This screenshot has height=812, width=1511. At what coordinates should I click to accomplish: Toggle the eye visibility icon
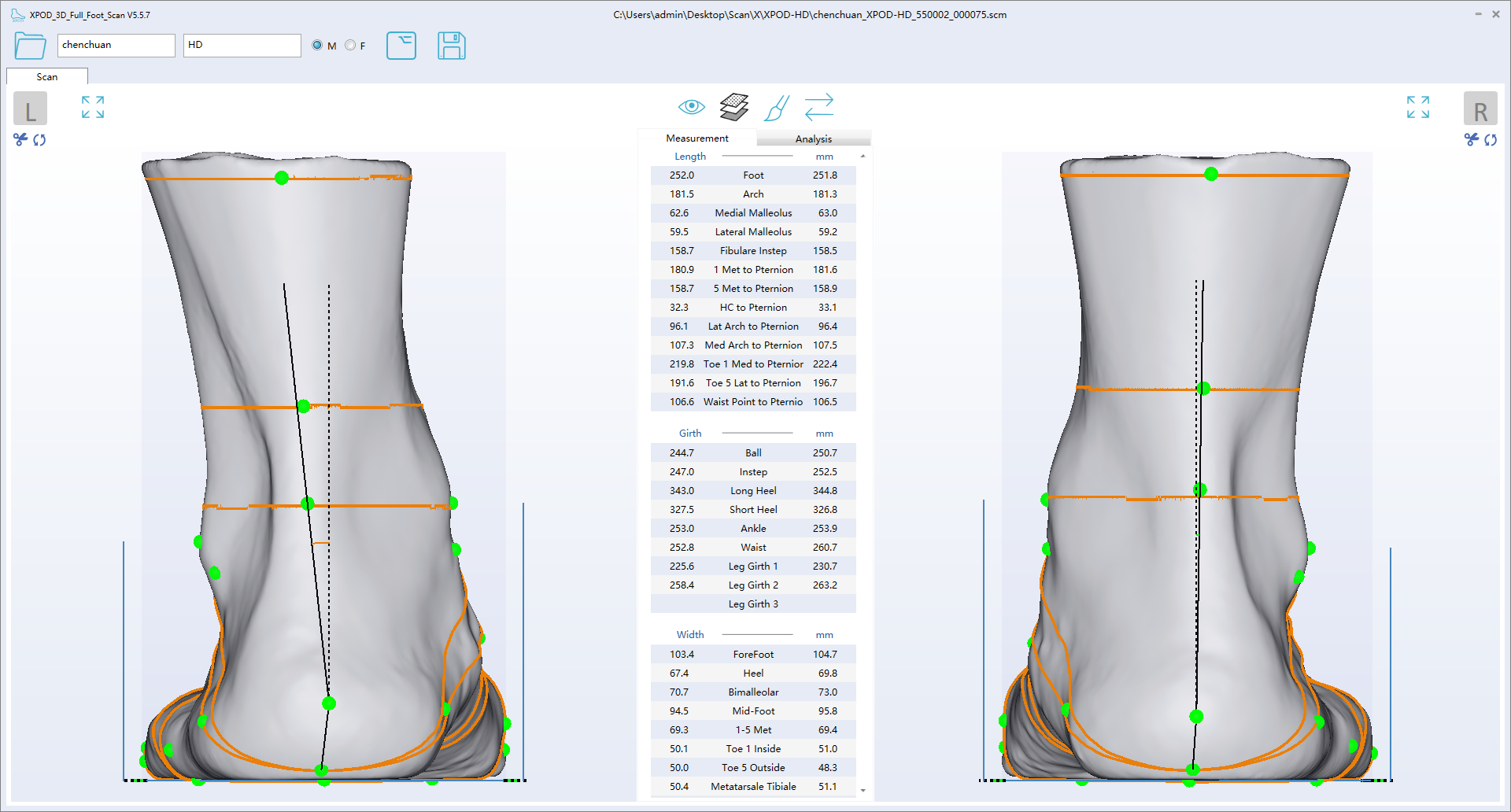pyautogui.click(x=691, y=106)
